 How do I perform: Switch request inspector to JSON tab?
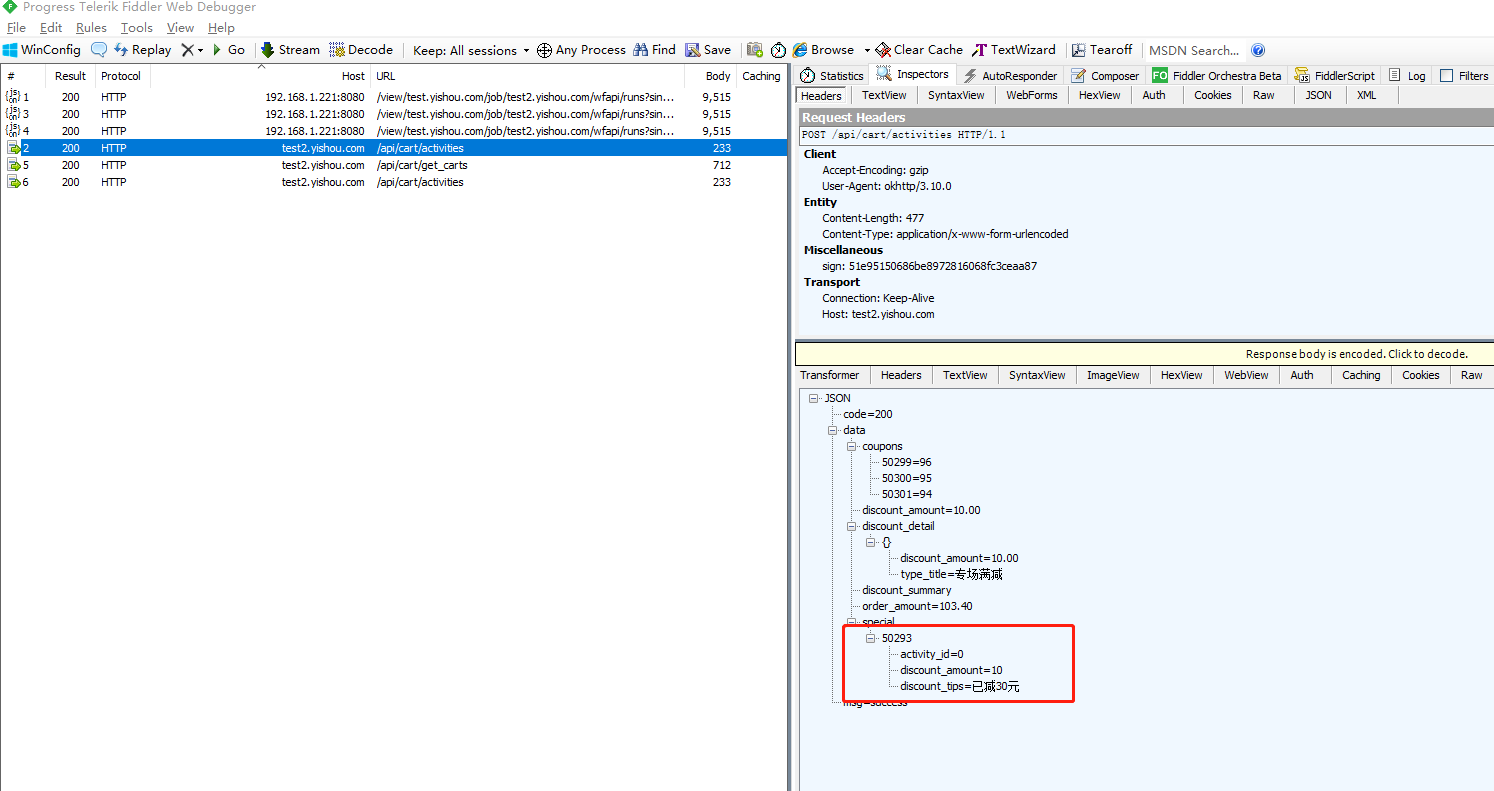click(x=1318, y=95)
